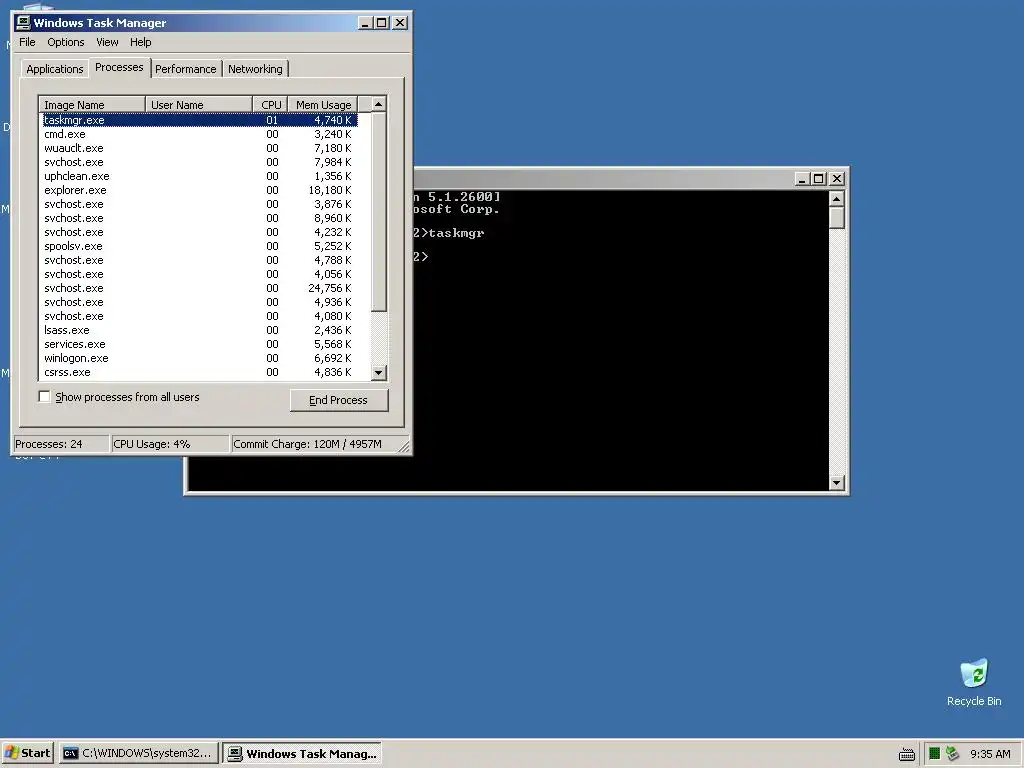
Task: Select svchost.exe using 8,960 K memory
Action: point(200,218)
